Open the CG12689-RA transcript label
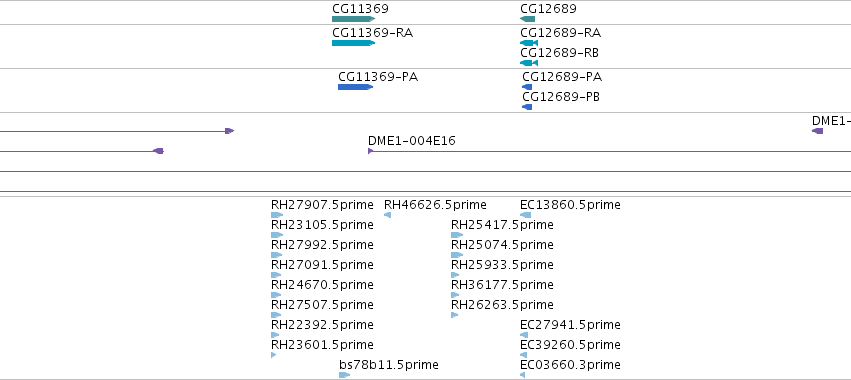851x380 pixels. point(561,33)
